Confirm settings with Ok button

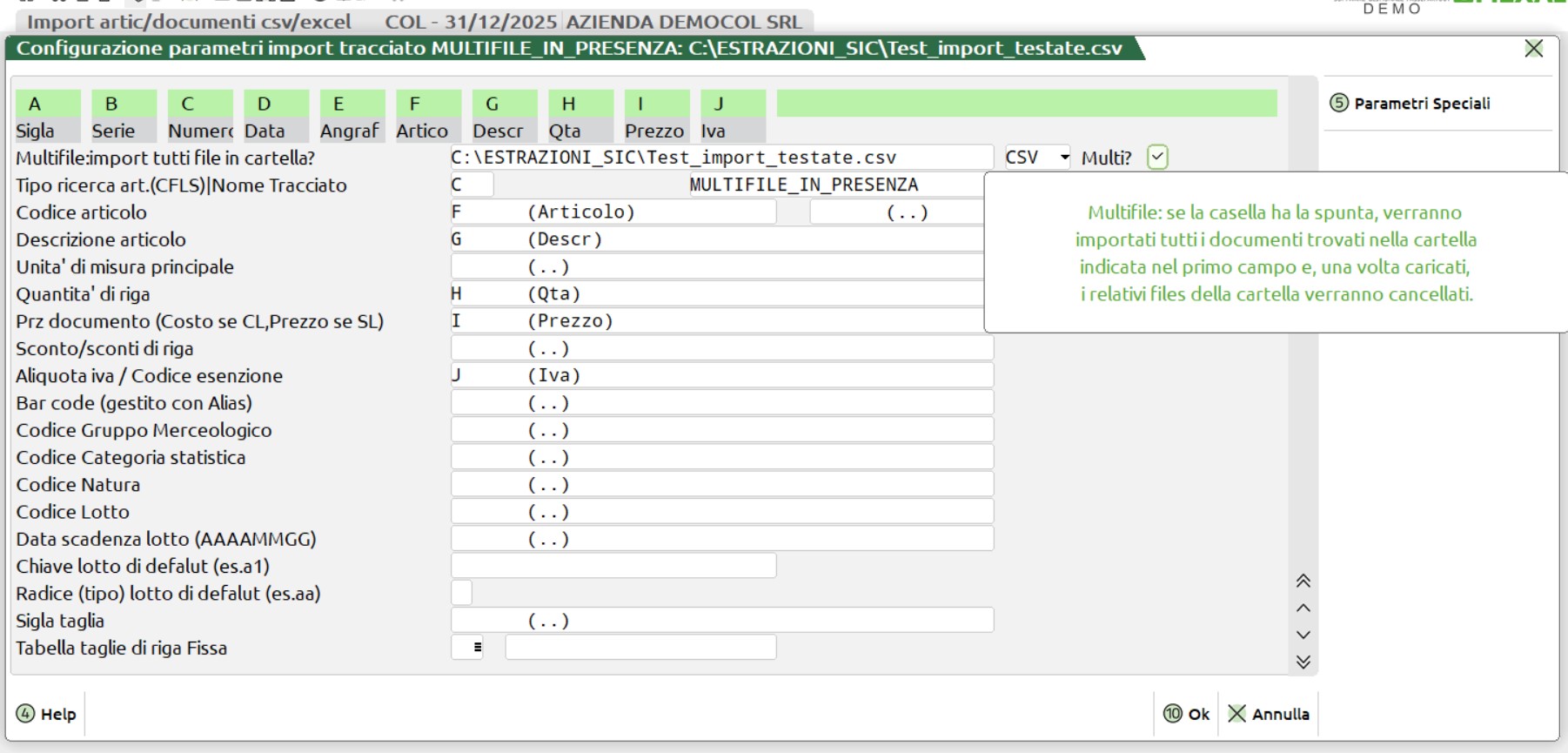(1187, 714)
